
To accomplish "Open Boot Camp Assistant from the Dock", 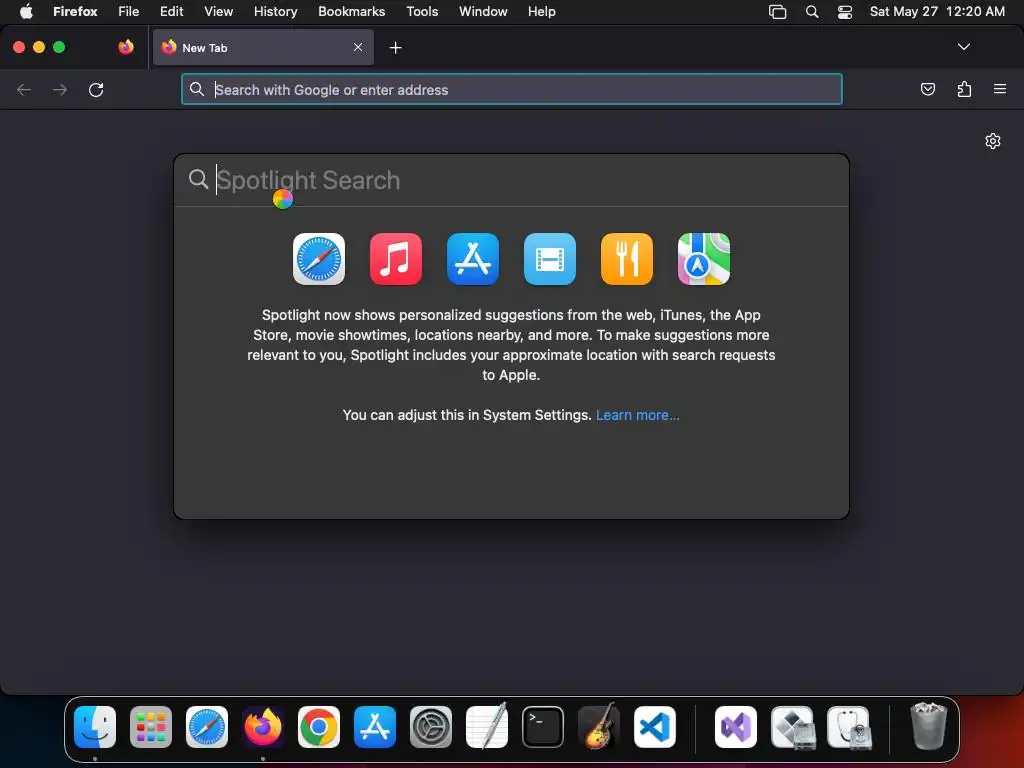I will pos(792,727).
